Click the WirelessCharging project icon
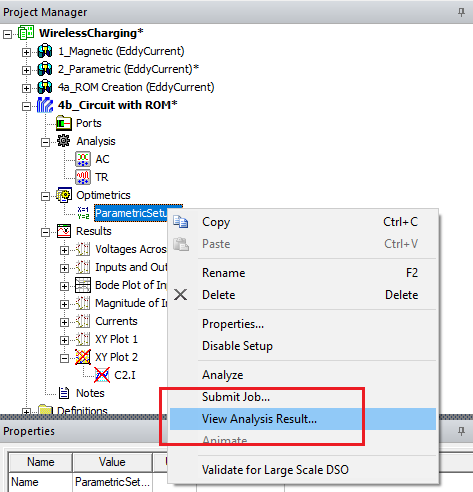 (x=26, y=33)
